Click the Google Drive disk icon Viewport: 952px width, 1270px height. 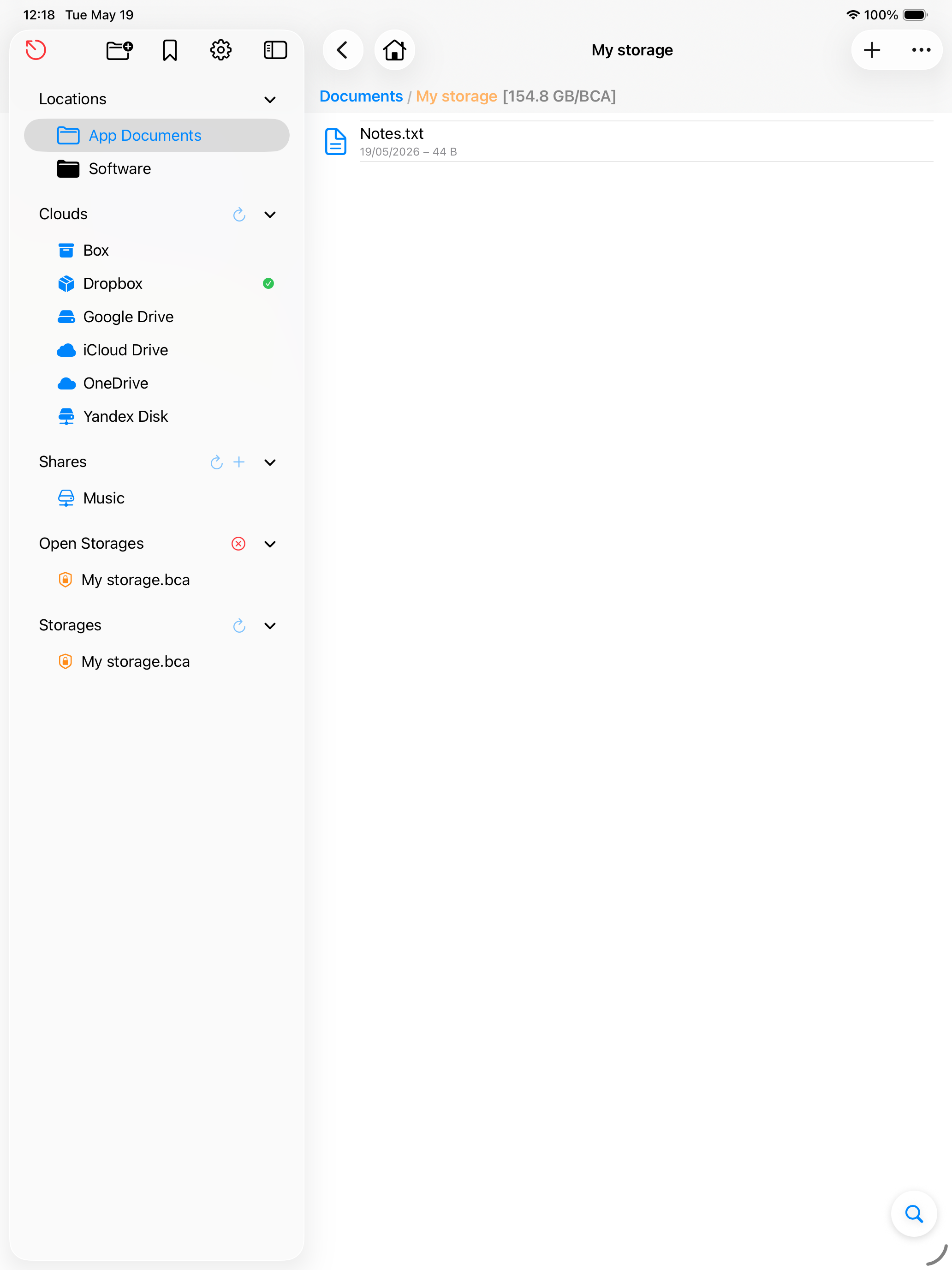click(x=66, y=317)
